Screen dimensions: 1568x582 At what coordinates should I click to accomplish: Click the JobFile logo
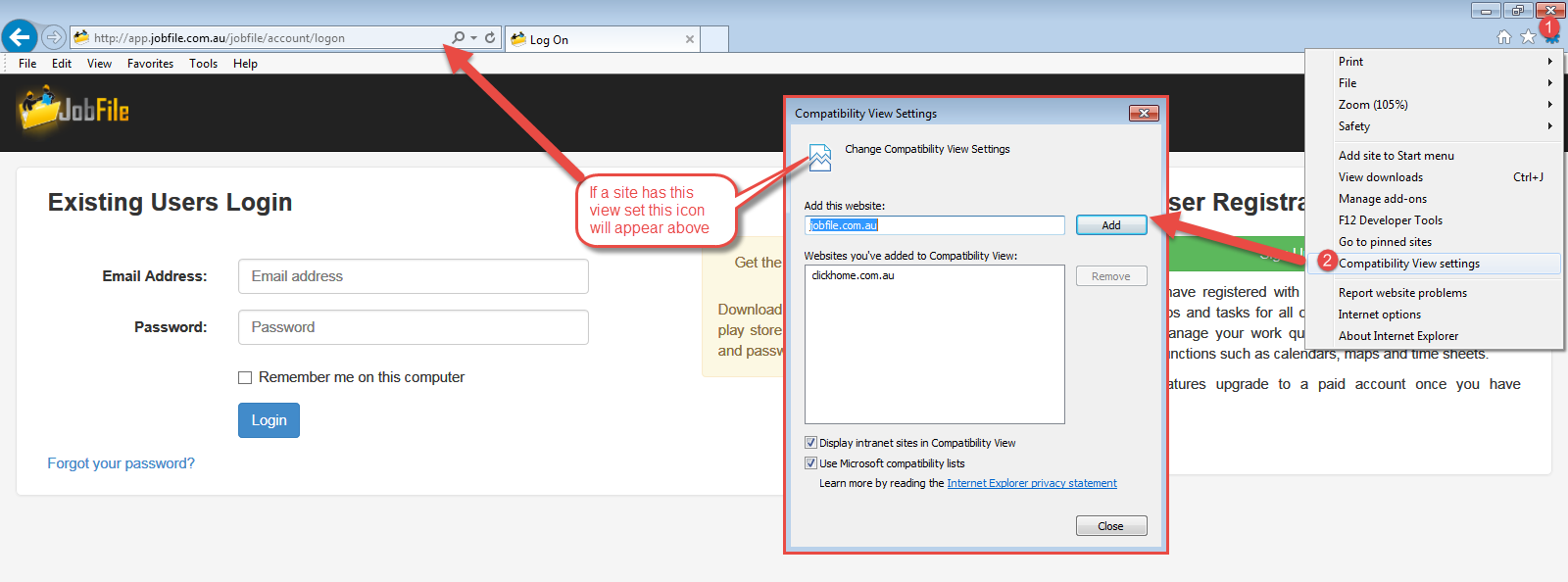tap(73, 109)
